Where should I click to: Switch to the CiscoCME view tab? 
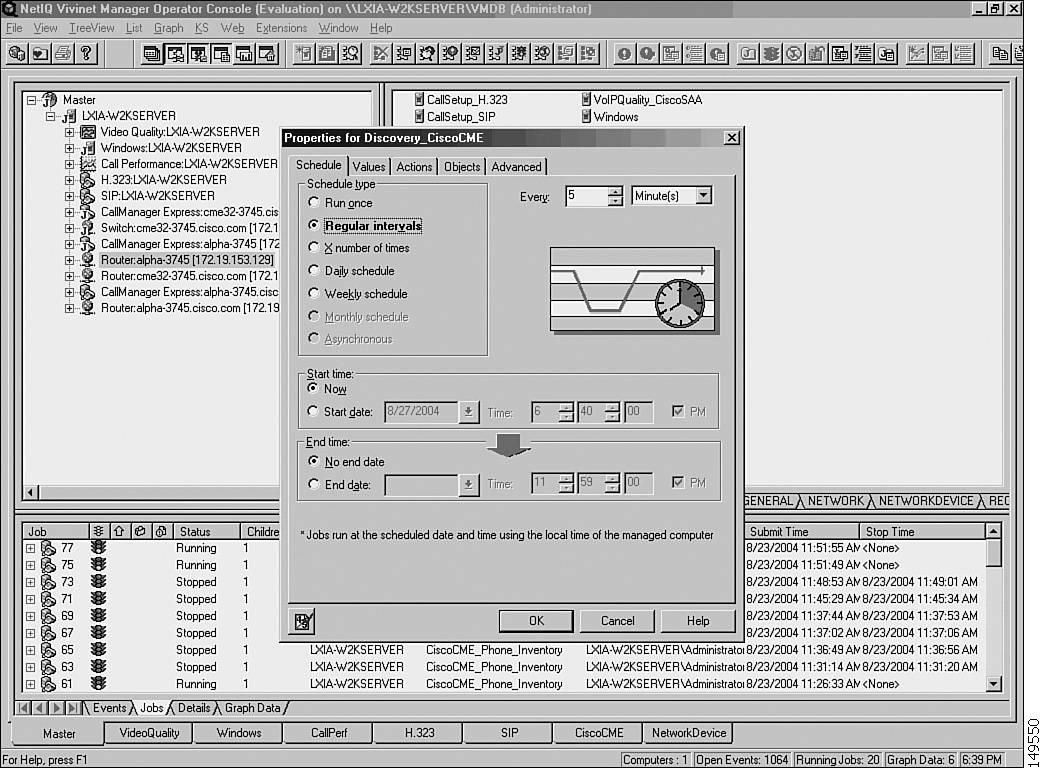coord(599,733)
